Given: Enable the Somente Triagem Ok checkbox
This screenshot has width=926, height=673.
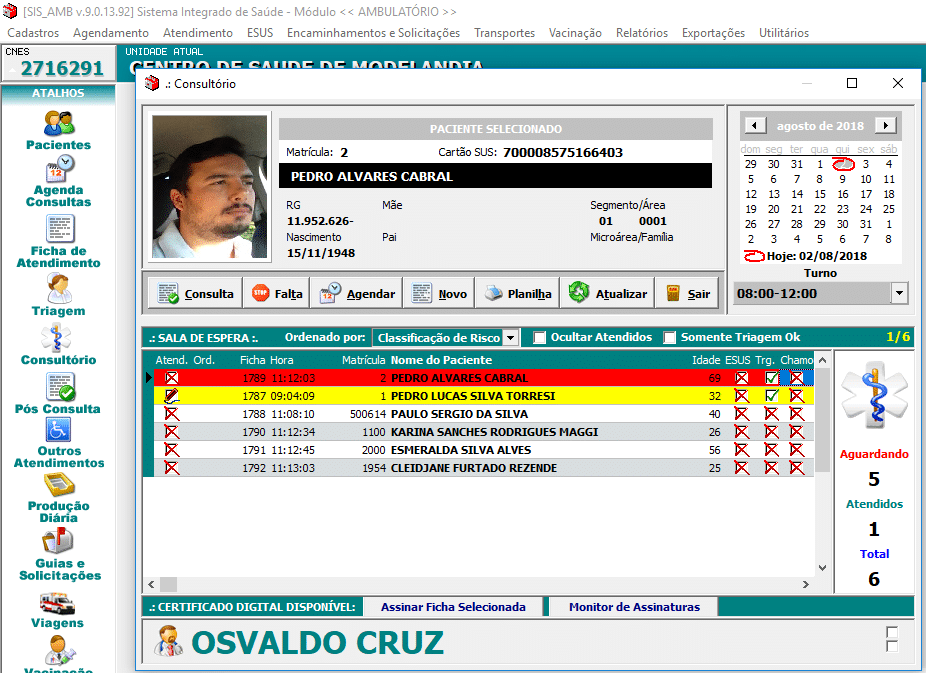Looking at the screenshot, I should [670, 338].
